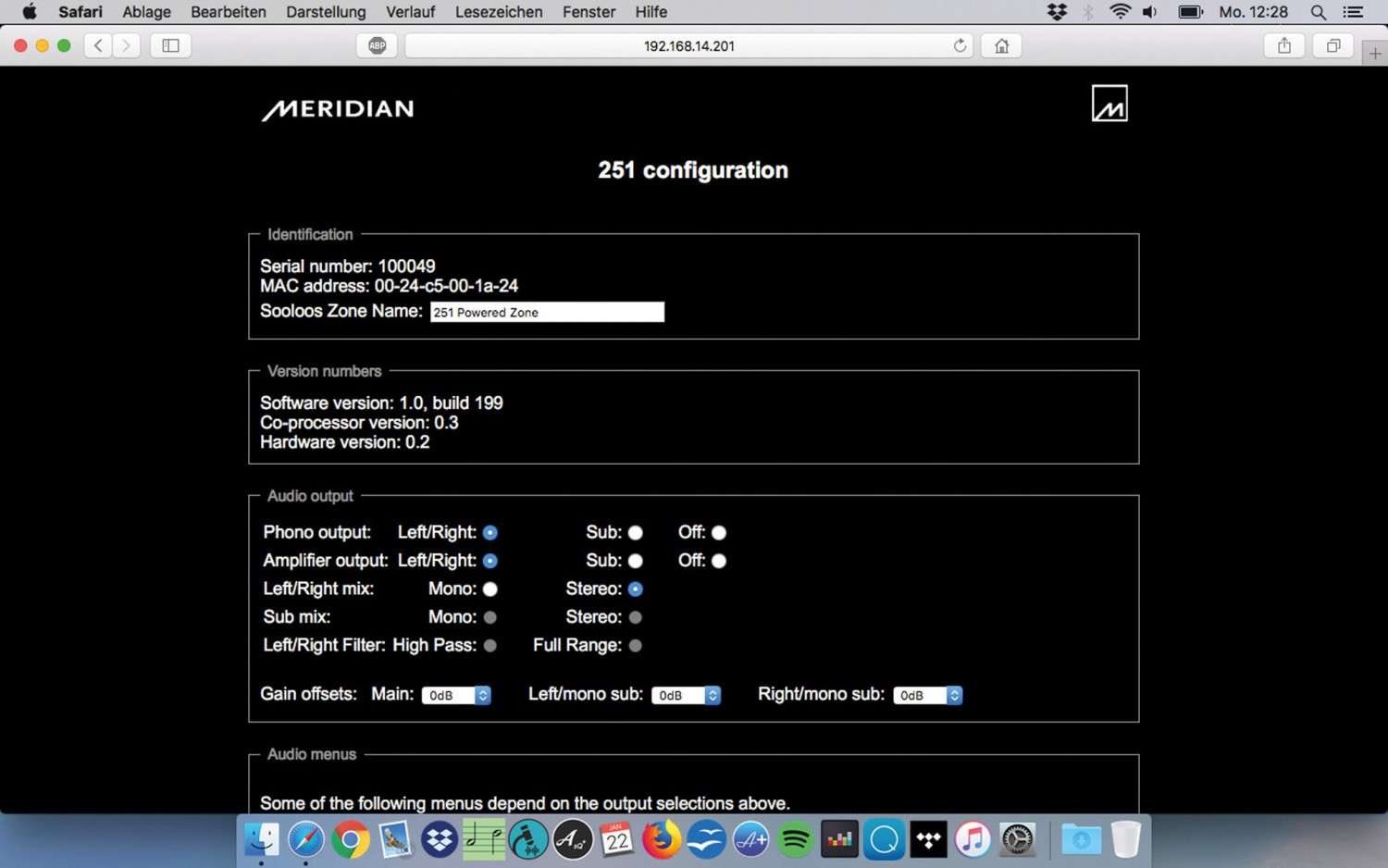Open the TIDAL app in dock
The width and height of the screenshot is (1388, 868).
point(928,839)
